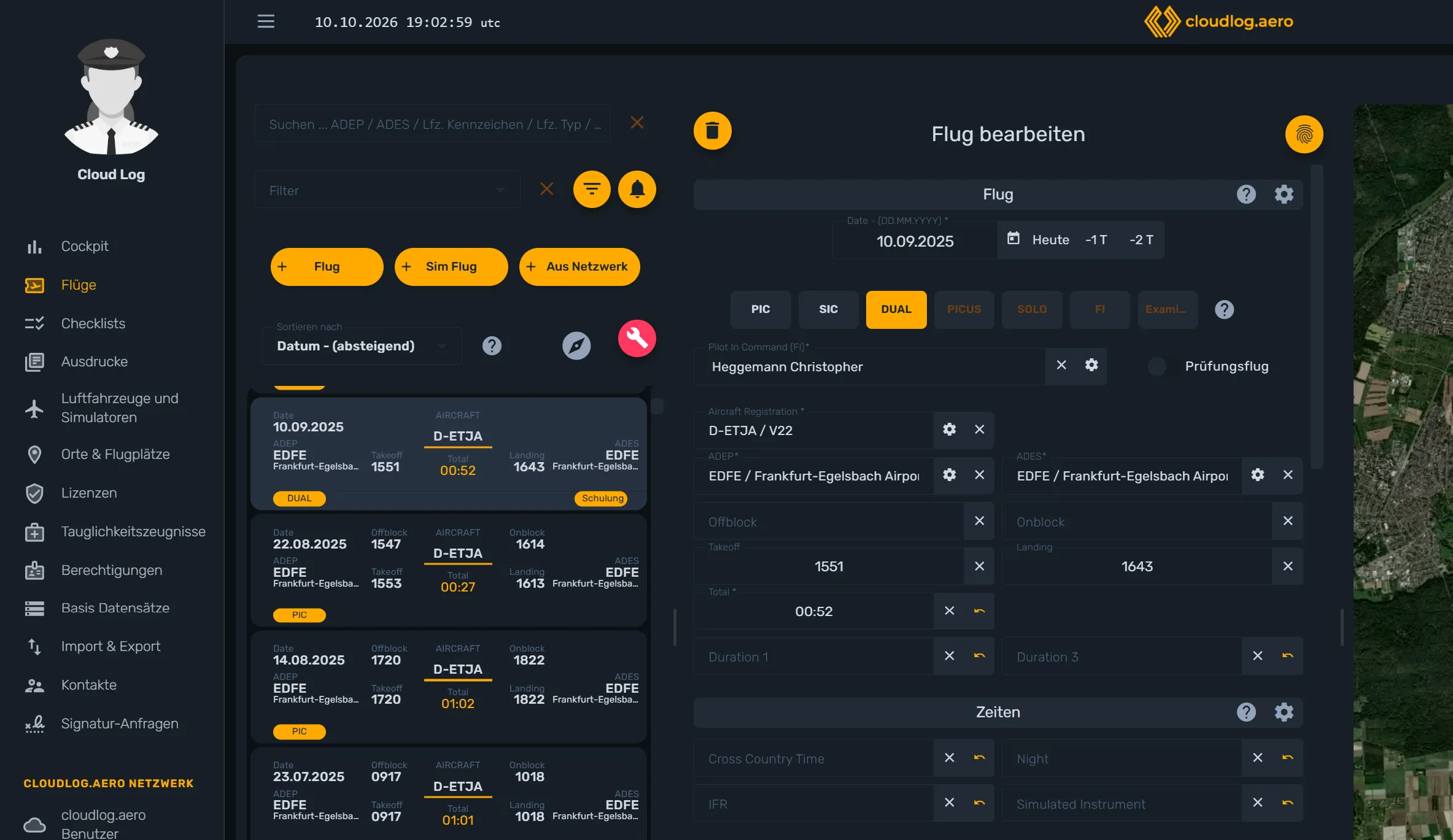Select the SIC role button

[x=828, y=309]
